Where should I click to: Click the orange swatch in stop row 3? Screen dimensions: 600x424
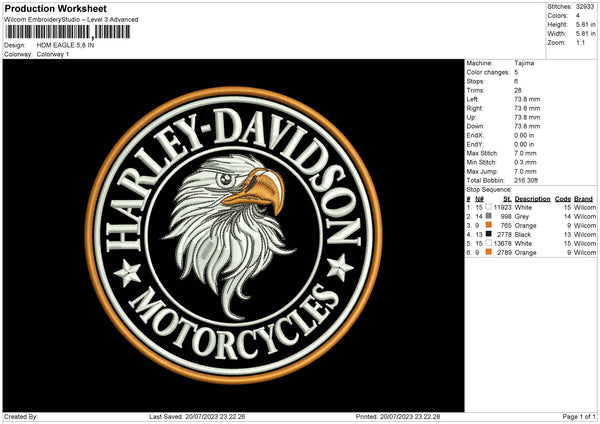coord(488,225)
